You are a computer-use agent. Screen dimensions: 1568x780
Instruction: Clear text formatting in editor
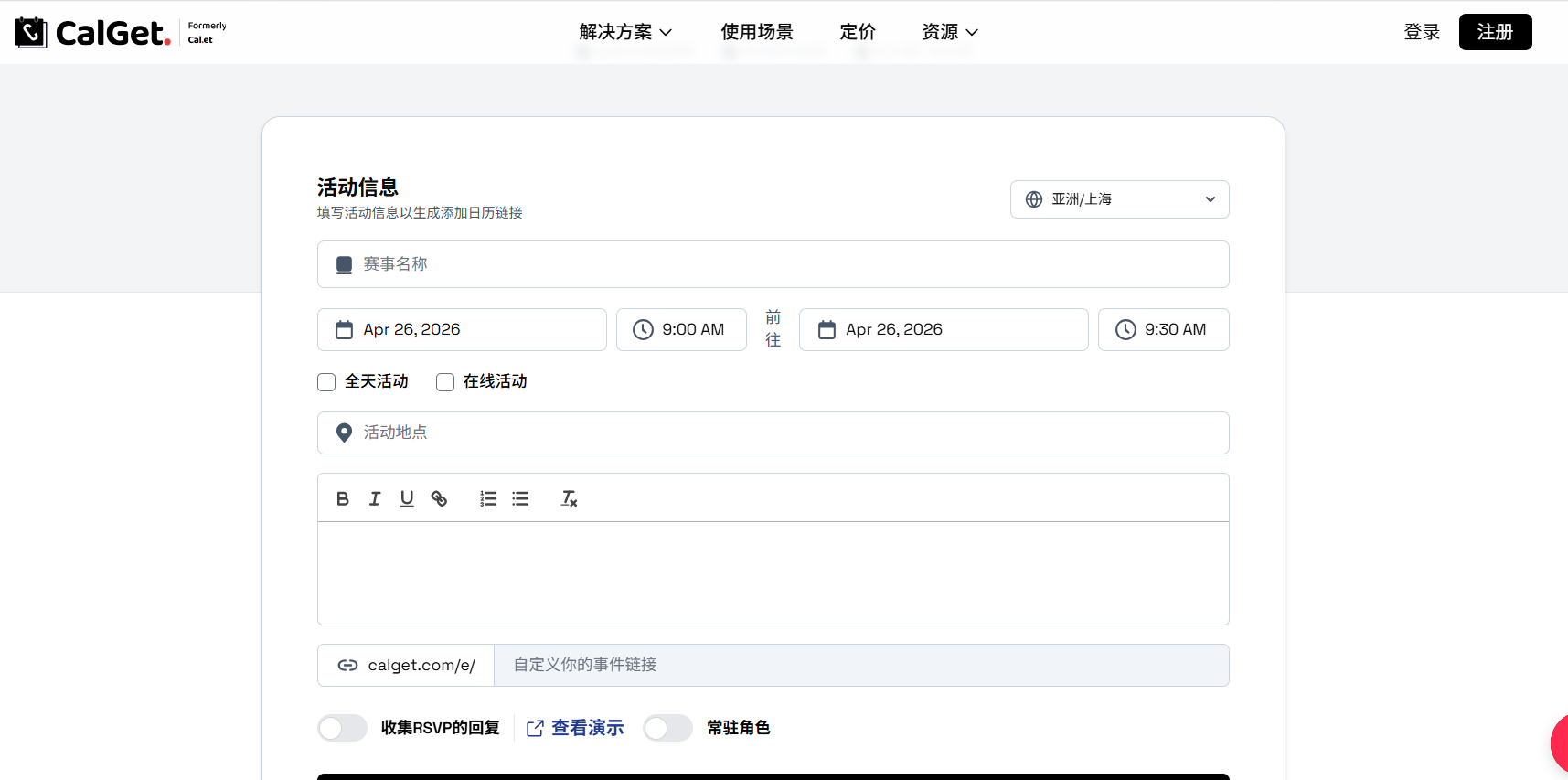(x=569, y=498)
